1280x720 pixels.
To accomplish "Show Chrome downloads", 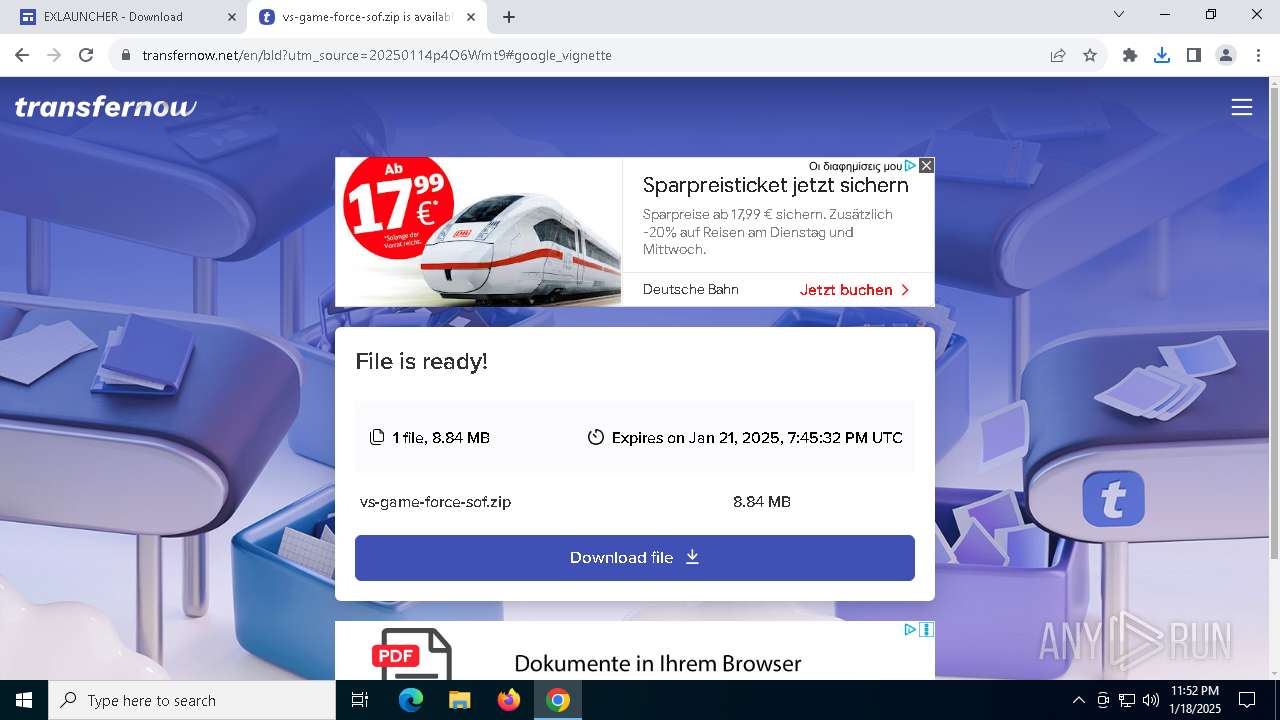I will (1162, 55).
